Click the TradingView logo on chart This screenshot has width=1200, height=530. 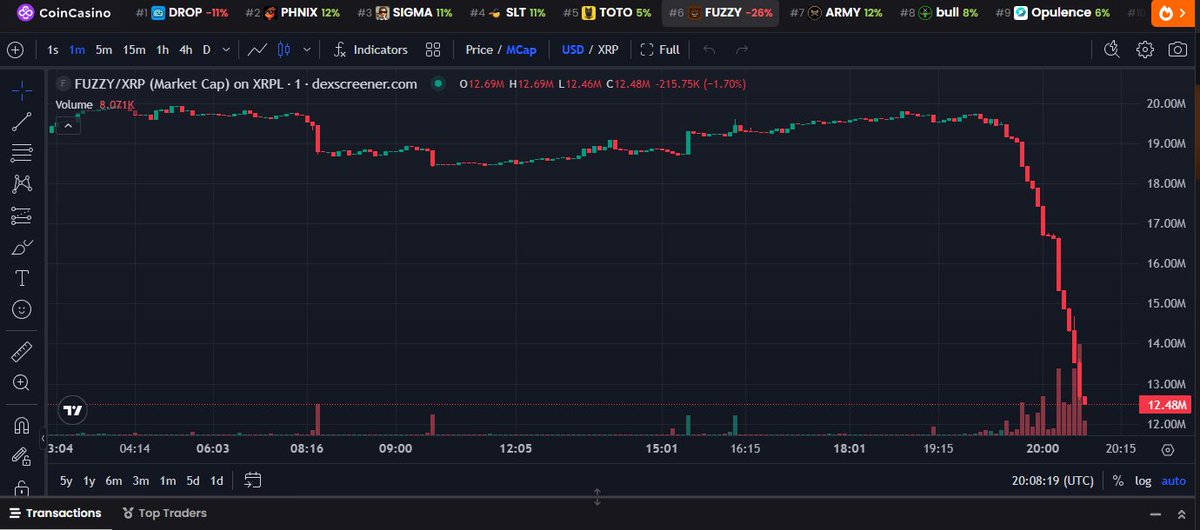pos(72,410)
